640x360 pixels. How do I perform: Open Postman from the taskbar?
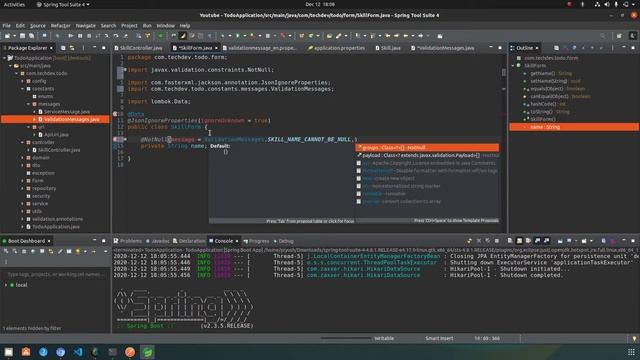tap(130, 352)
